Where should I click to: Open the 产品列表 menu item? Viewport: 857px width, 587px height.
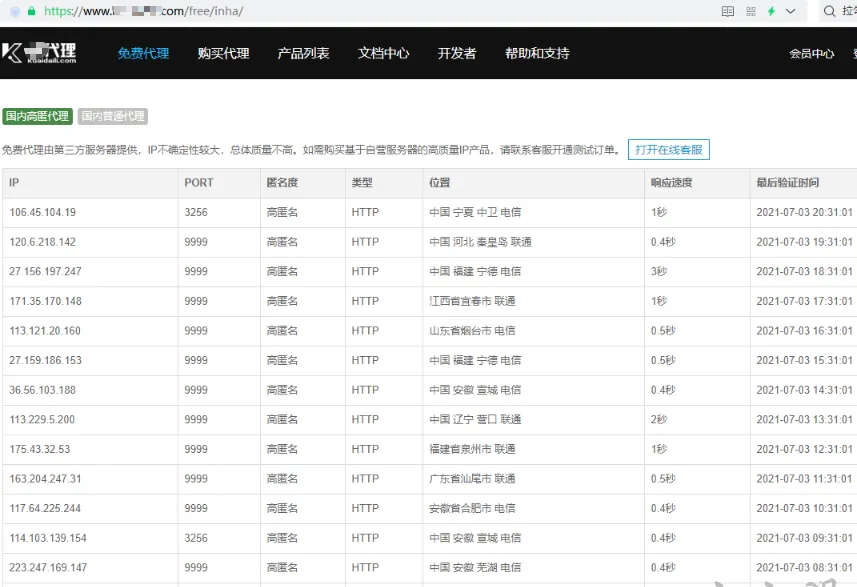(303, 53)
